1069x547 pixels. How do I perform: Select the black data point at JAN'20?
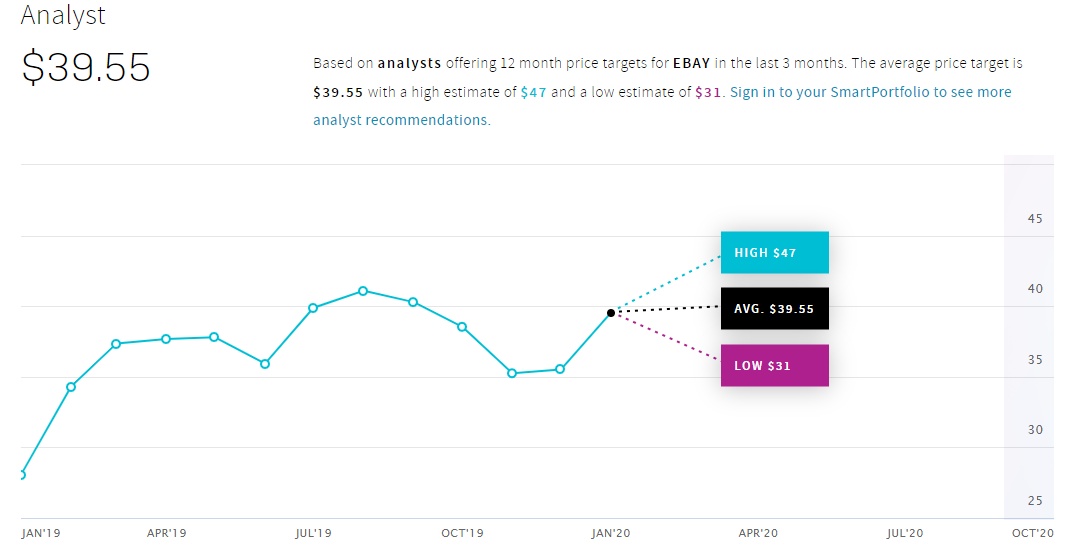(611, 313)
